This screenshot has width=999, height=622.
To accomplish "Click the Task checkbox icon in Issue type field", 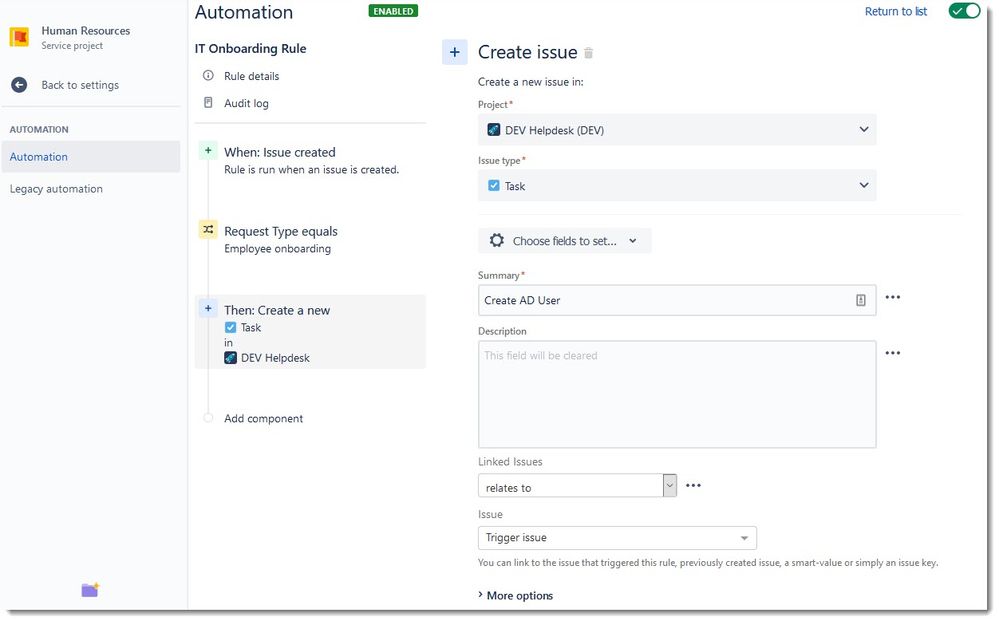I will [x=494, y=185].
